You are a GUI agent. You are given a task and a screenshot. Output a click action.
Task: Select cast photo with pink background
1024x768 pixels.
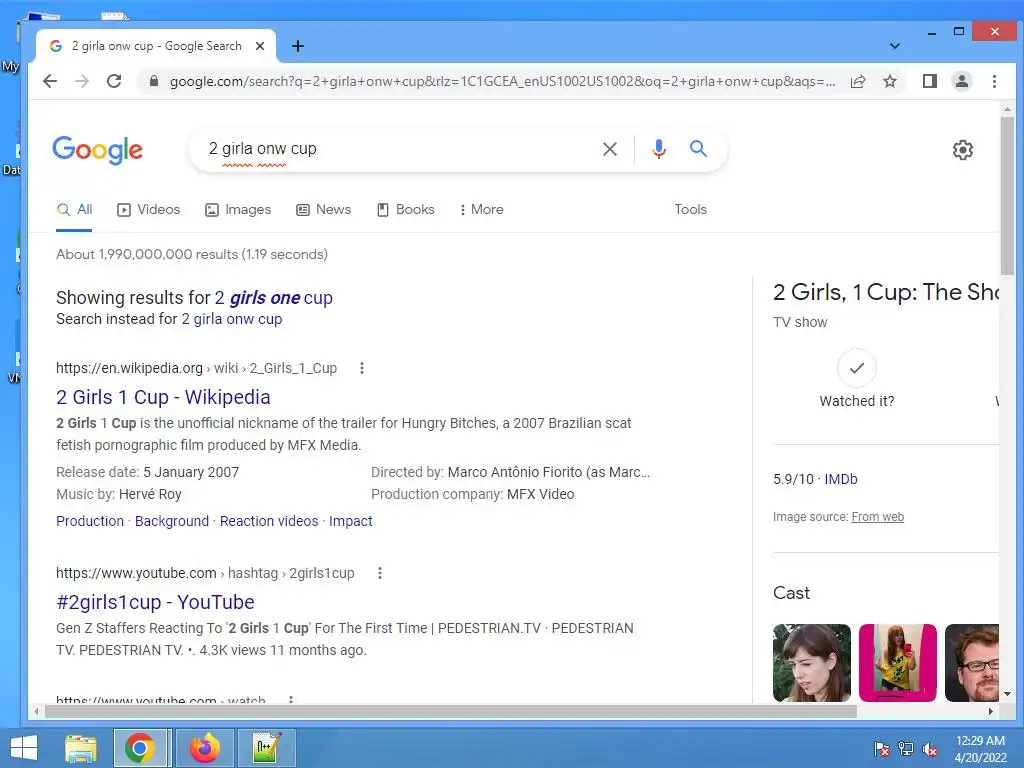pos(897,663)
